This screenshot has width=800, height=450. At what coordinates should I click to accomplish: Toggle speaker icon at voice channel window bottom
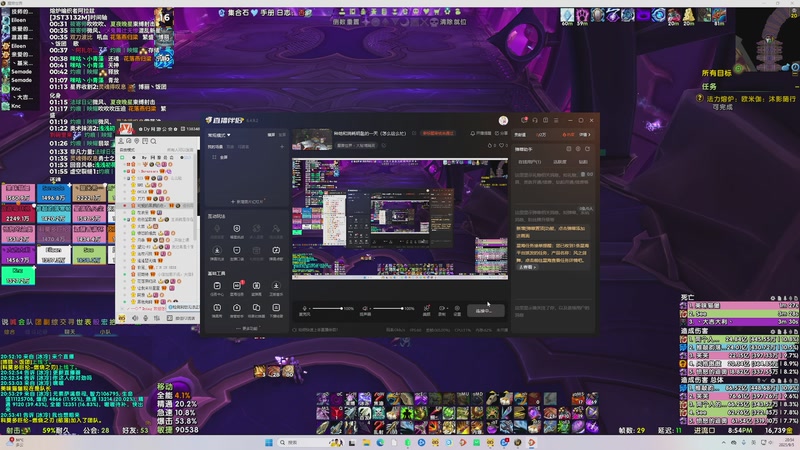(135, 318)
